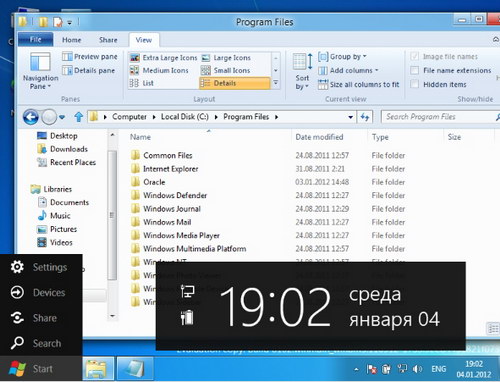Sort by the Size column header
Viewport: 500px width, 382px height.
[x=454, y=137]
